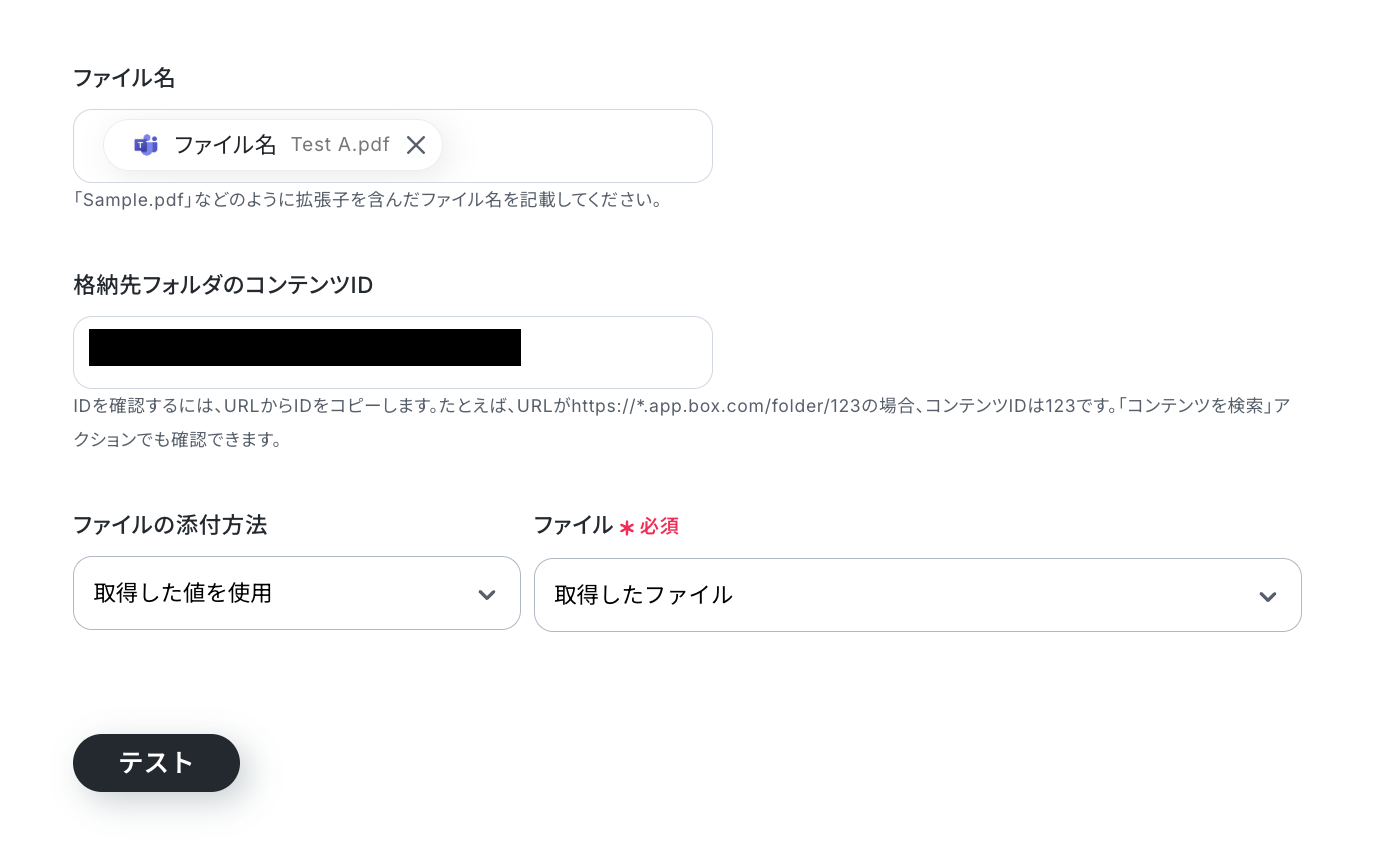Click the blacked-out content ID value
This screenshot has width=1374, height=862.
305,347
